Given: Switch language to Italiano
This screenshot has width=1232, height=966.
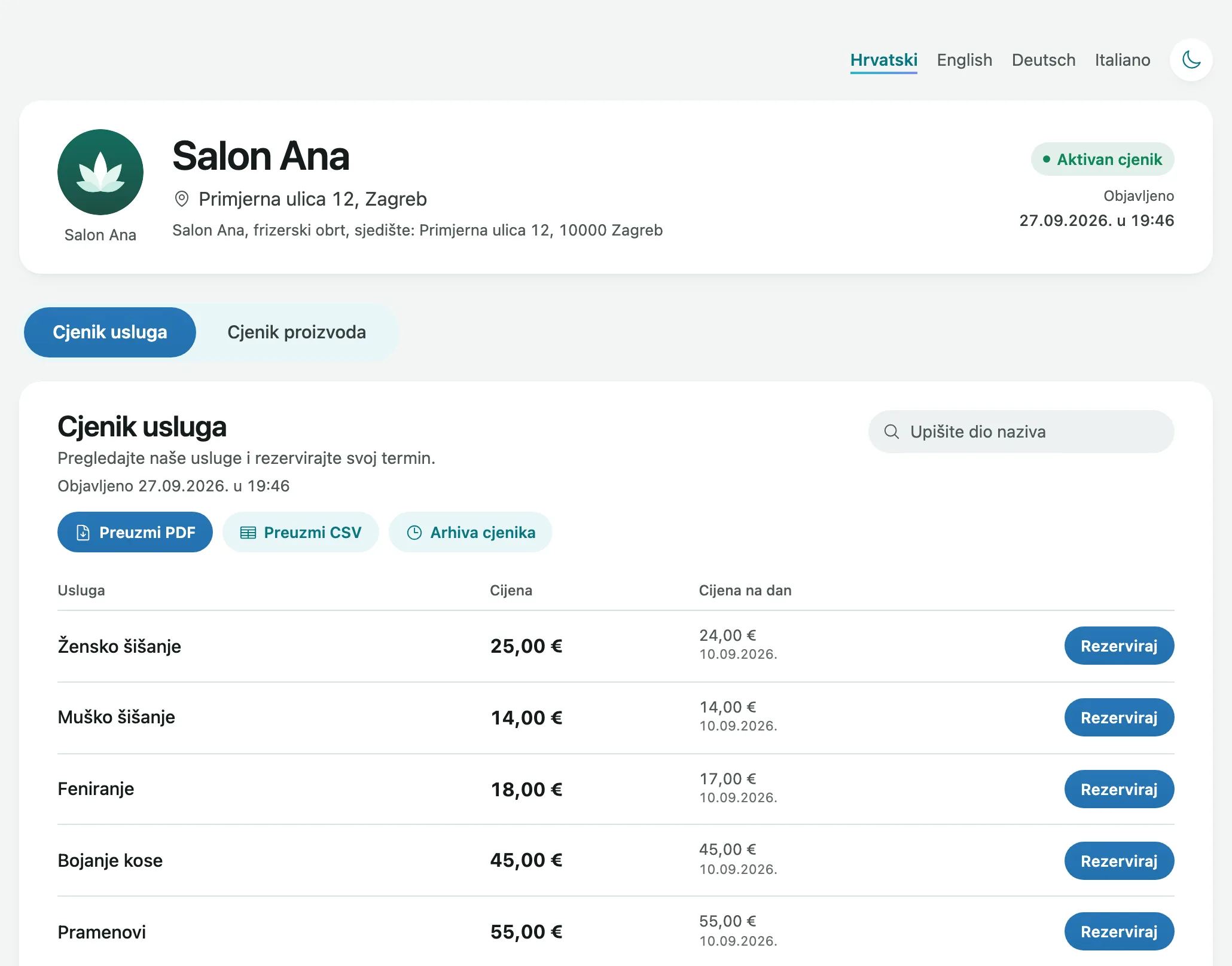Looking at the screenshot, I should pyautogui.click(x=1122, y=60).
